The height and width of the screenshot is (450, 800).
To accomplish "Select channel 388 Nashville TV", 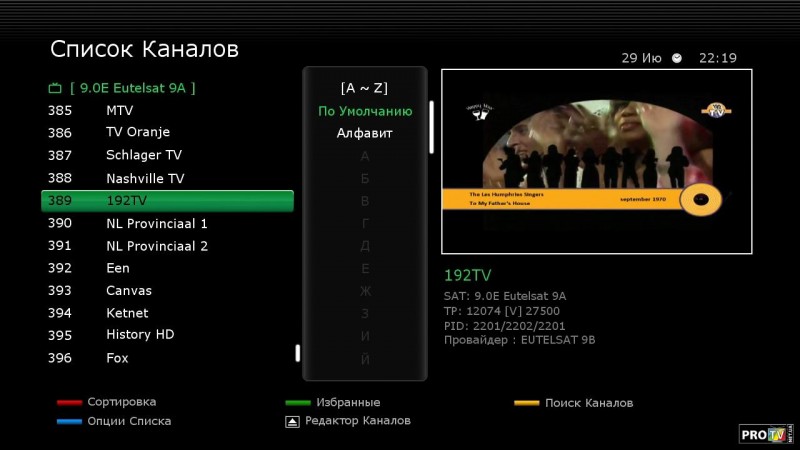I will pyautogui.click(x=145, y=178).
